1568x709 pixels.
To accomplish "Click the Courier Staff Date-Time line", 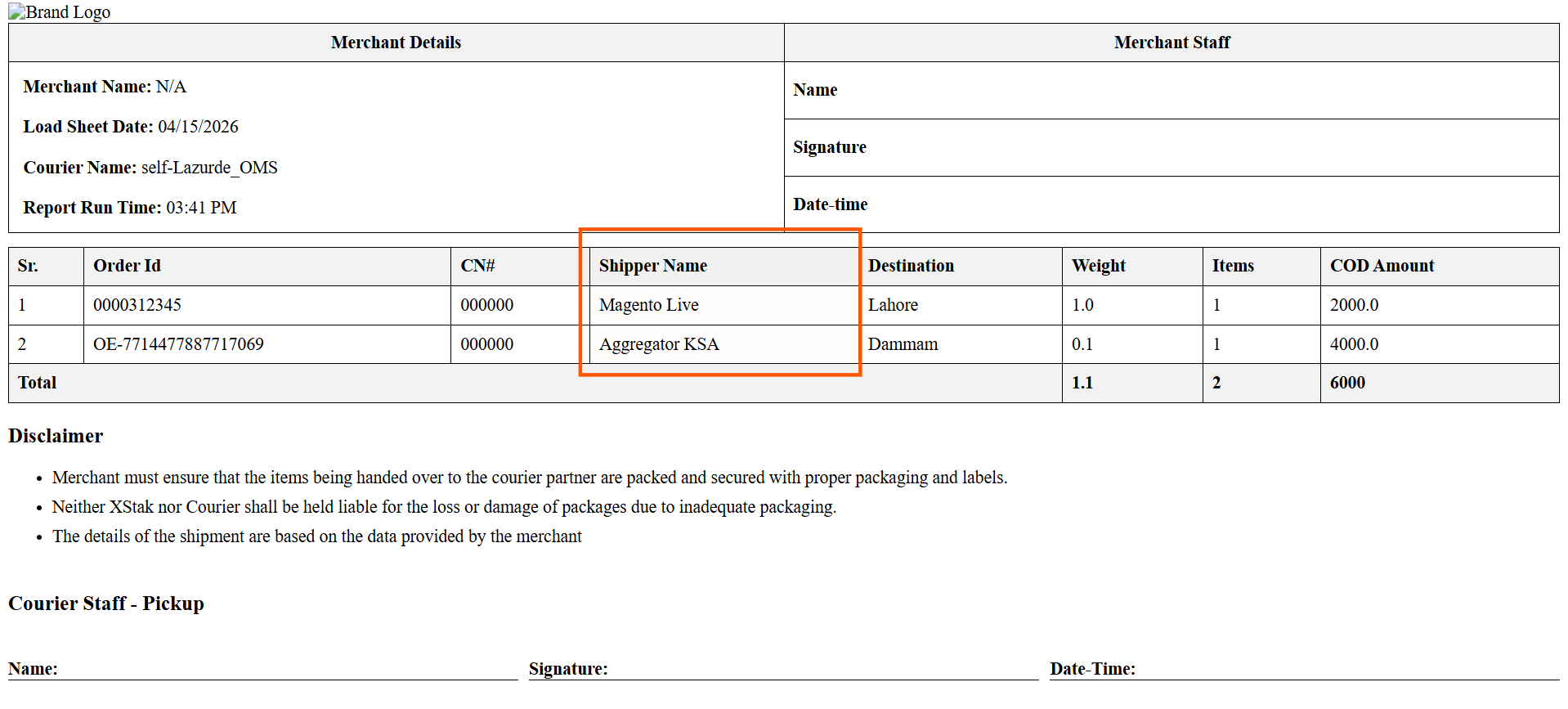I will point(1305,669).
